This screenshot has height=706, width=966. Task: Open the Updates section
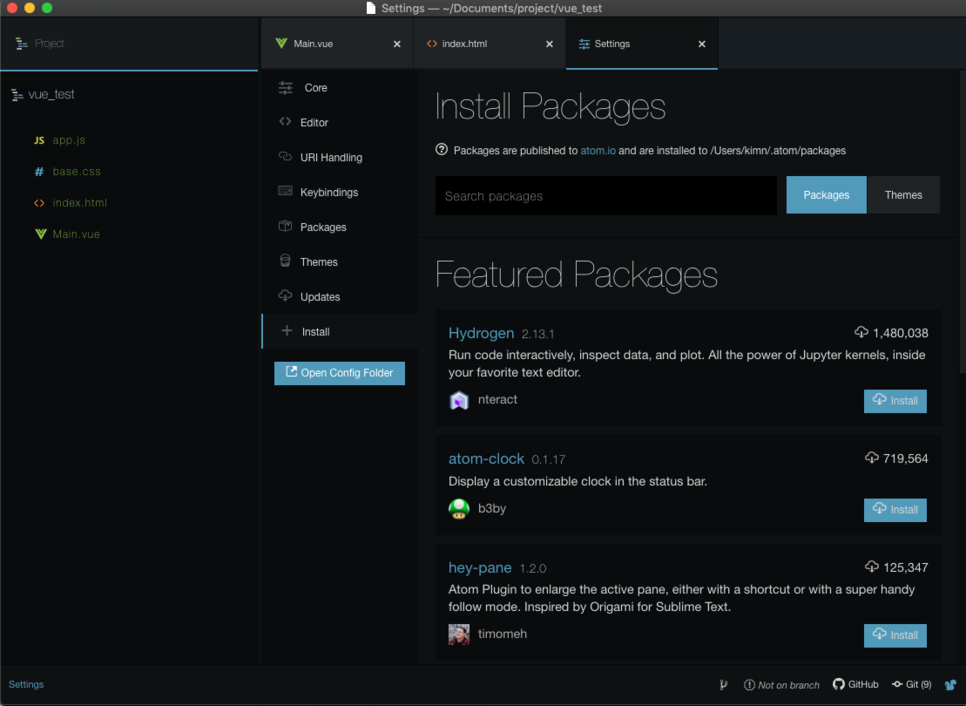click(x=340, y=296)
